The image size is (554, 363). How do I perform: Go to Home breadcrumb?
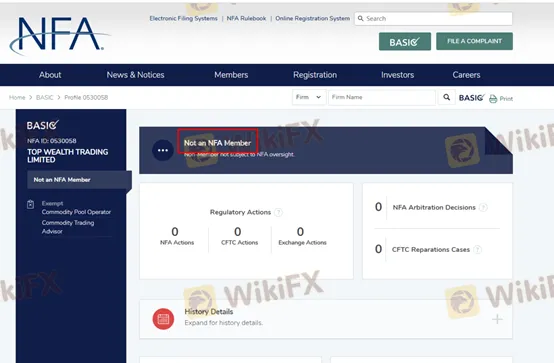pos(17,98)
